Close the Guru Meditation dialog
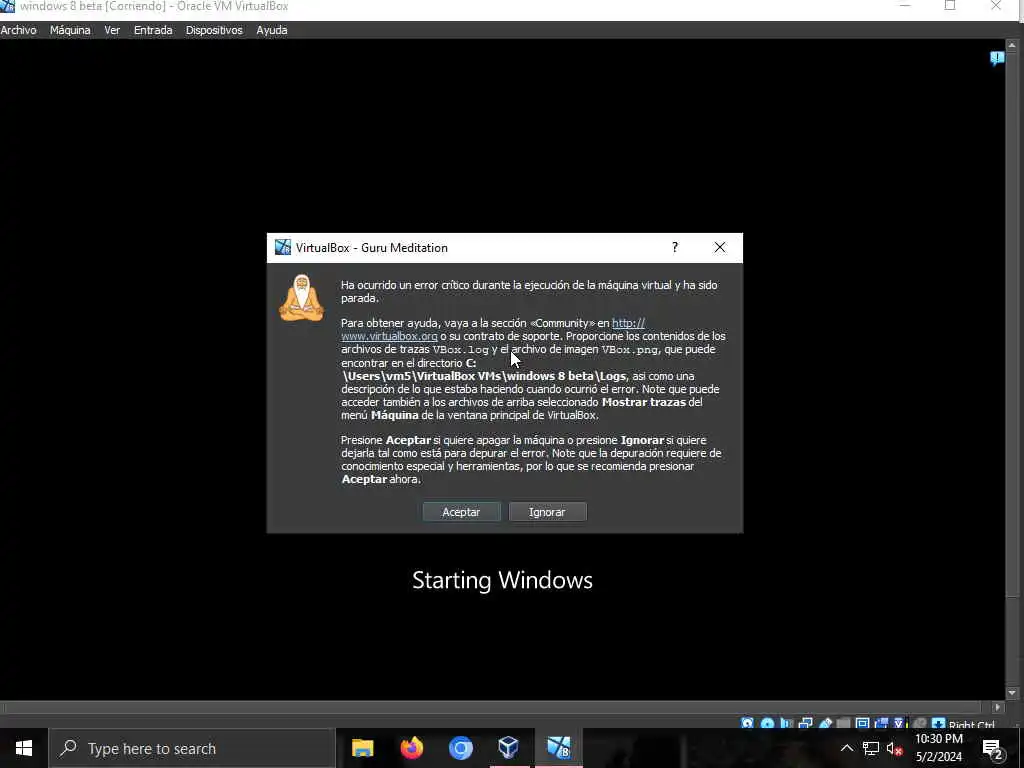 pos(720,248)
